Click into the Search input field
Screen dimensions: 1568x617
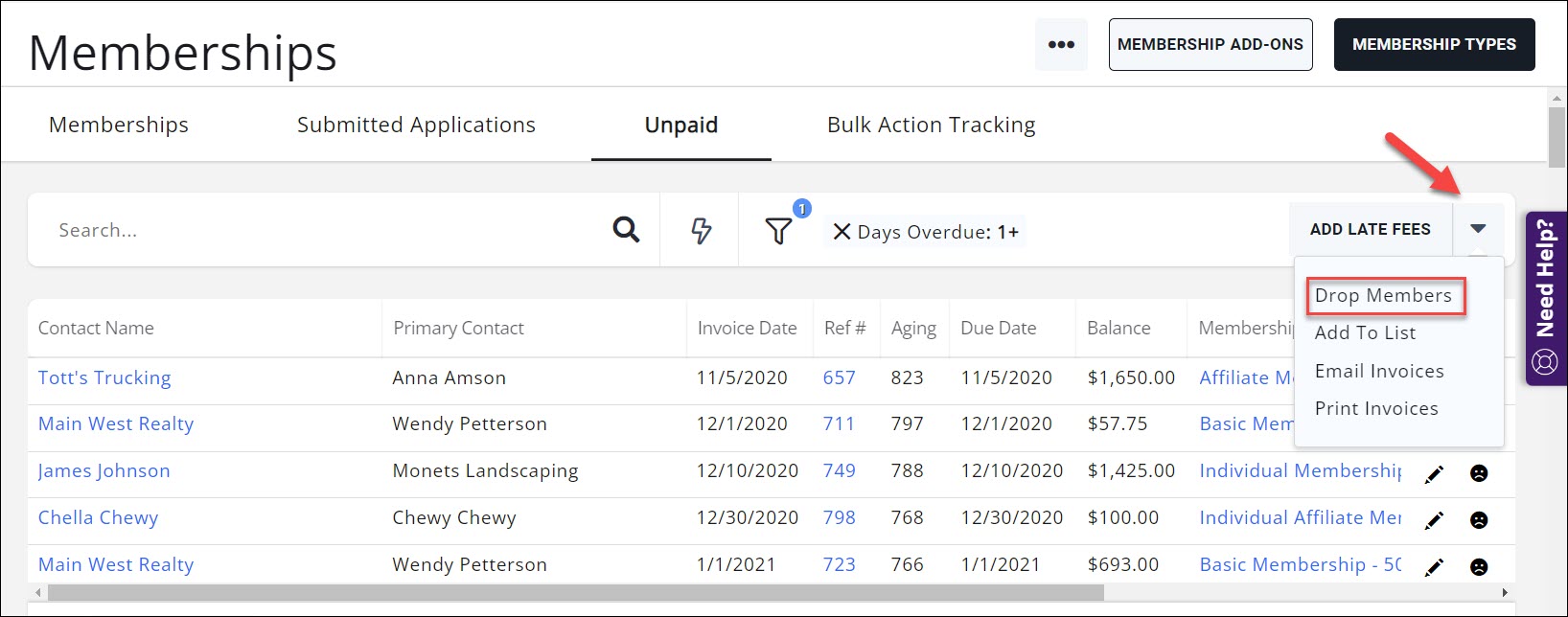click(x=316, y=230)
